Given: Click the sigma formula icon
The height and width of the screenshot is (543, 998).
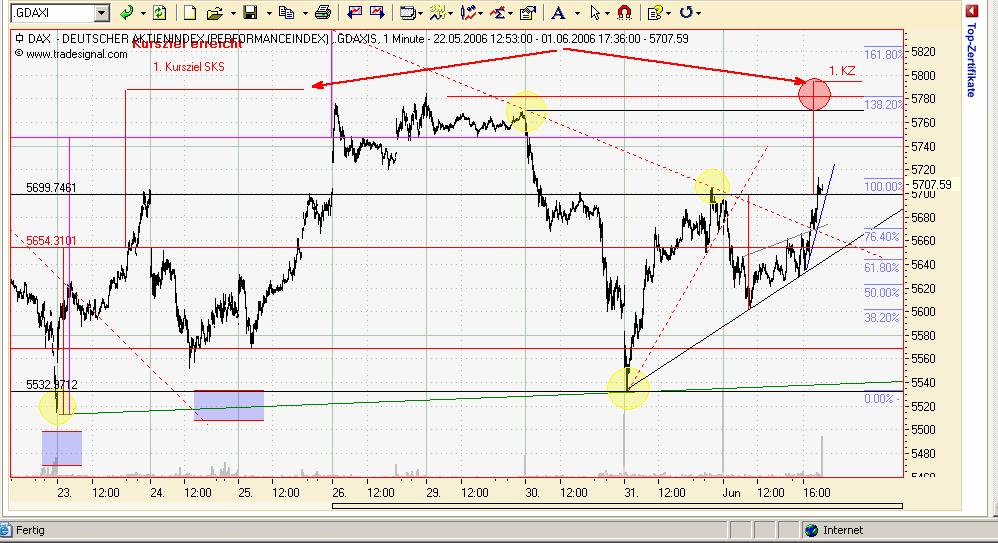Looking at the screenshot, I should coord(499,12).
